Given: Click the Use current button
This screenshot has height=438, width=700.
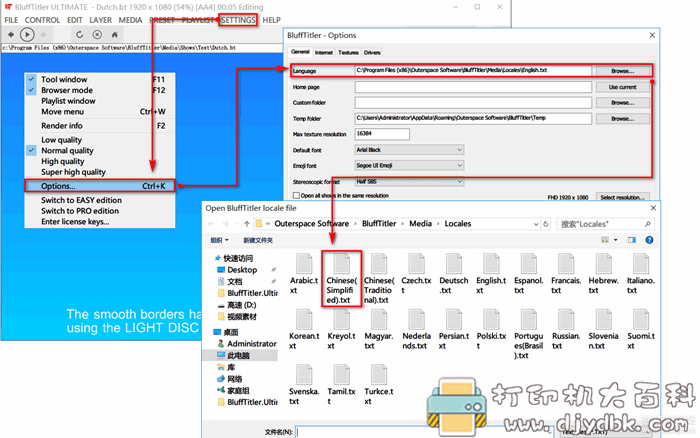Looking at the screenshot, I should pos(623,87).
